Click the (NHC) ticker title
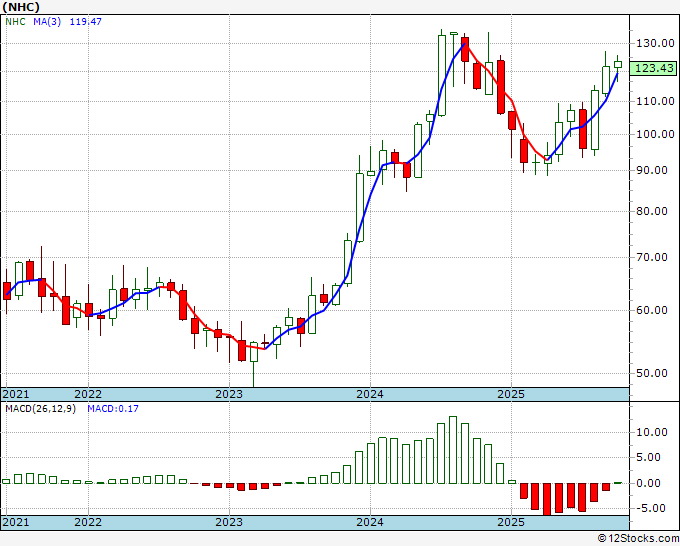 (x=22, y=7)
